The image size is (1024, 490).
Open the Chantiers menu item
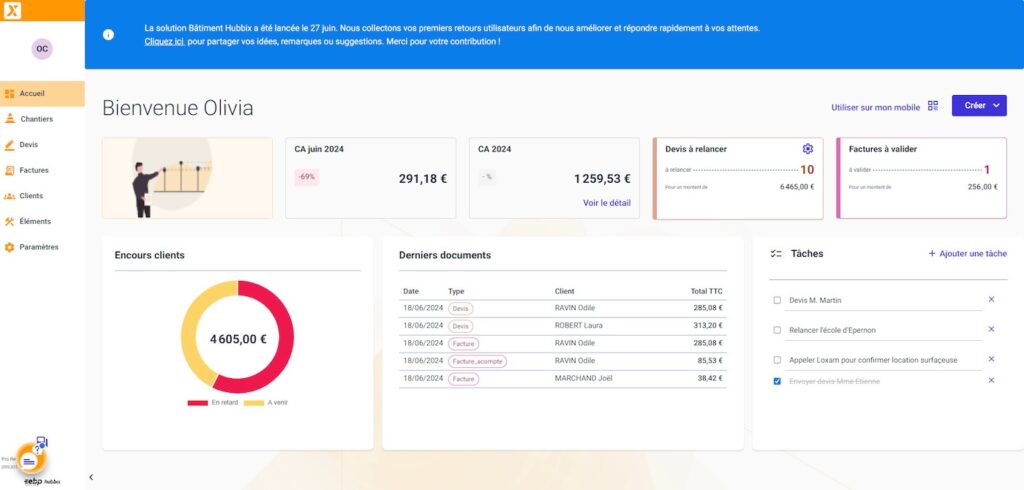click(36, 119)
